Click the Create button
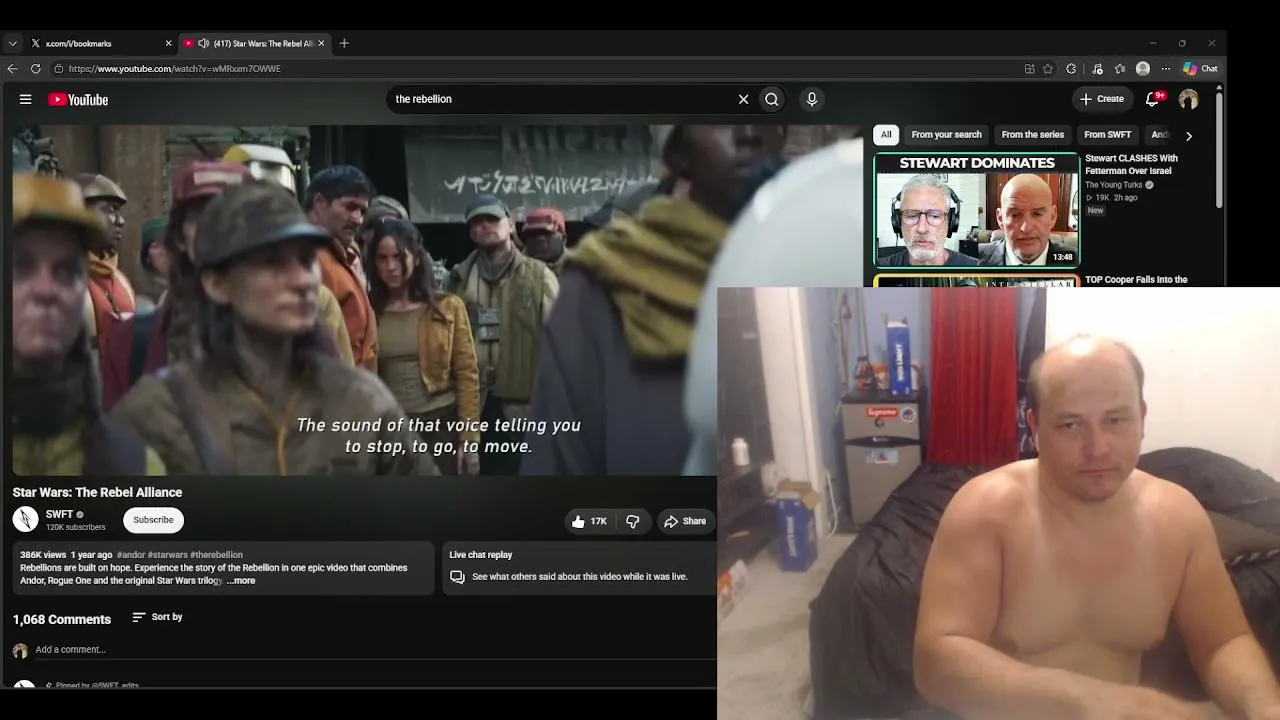Screen dimensions: 1280x720 pos(1102,99)
